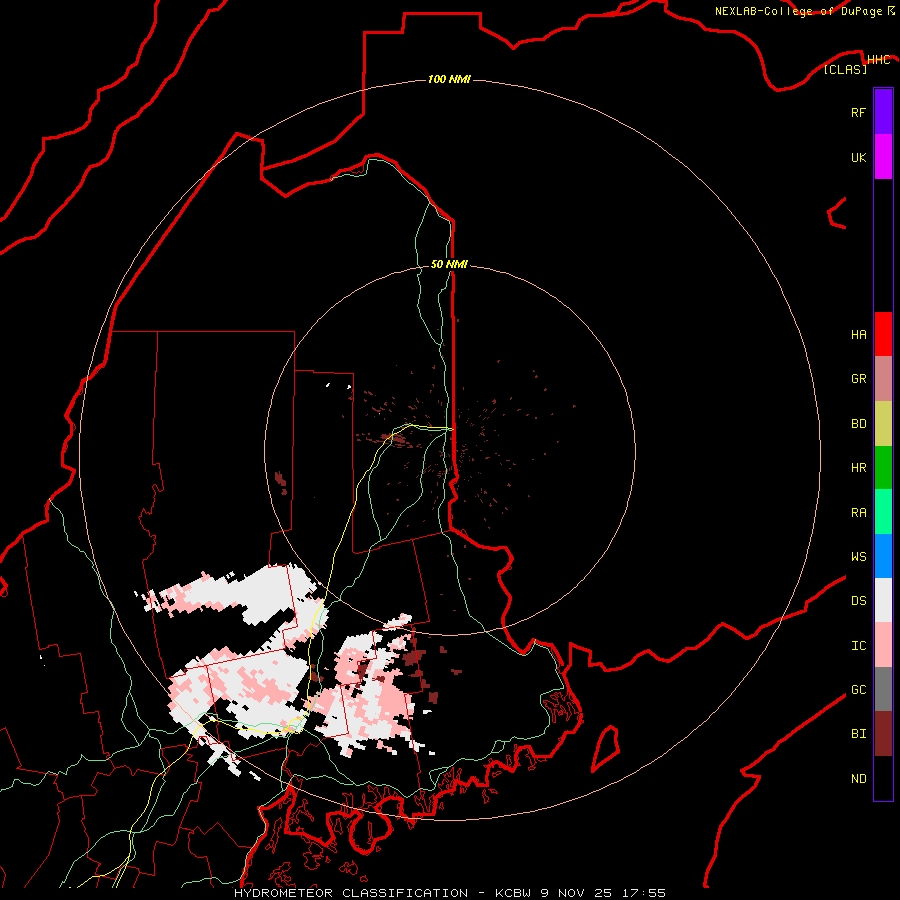Viewport: 900px width, 900px height.
Task: Click the HA legend label
Action: (858, 335)
